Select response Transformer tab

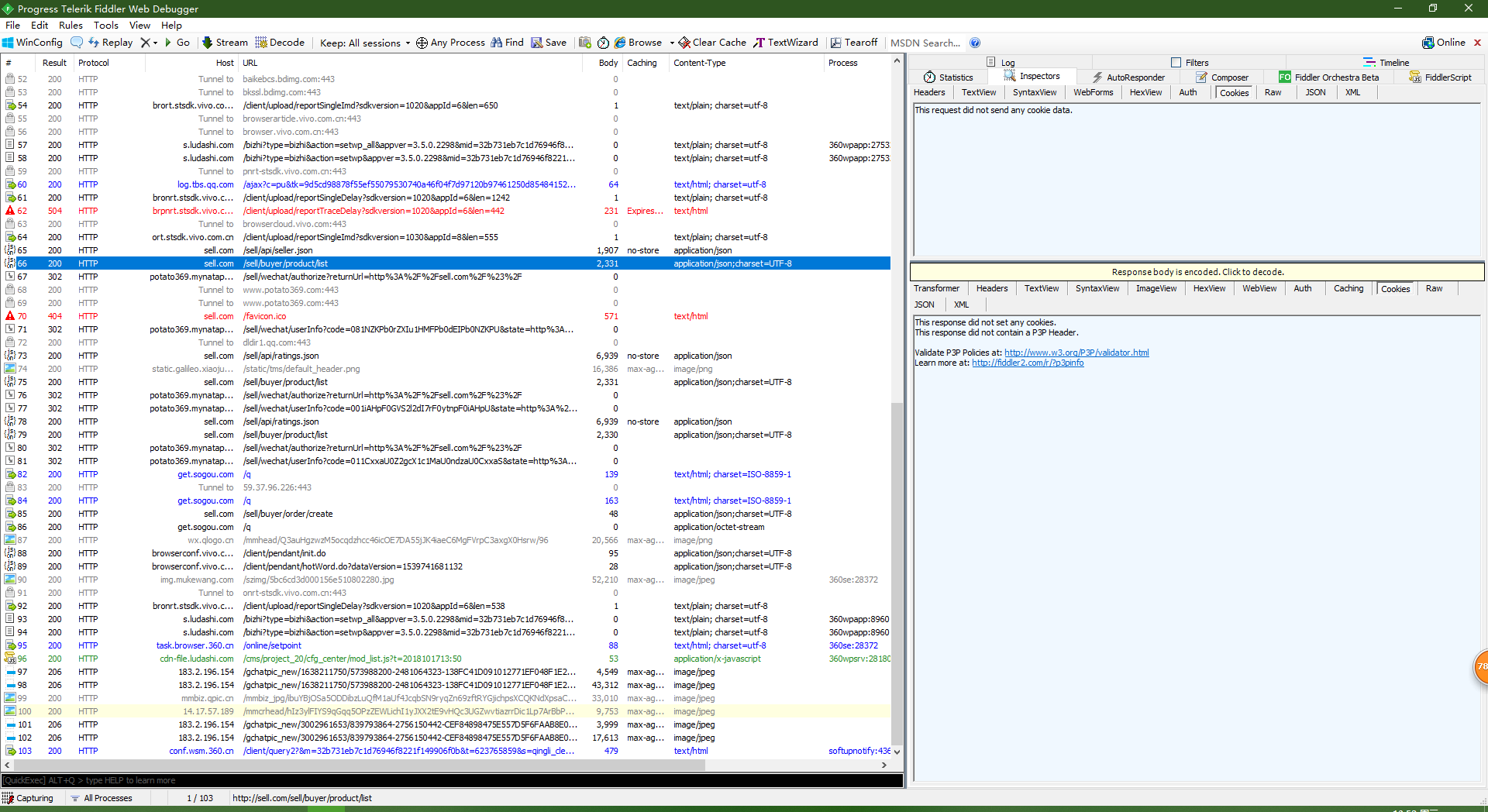(936, 288)
